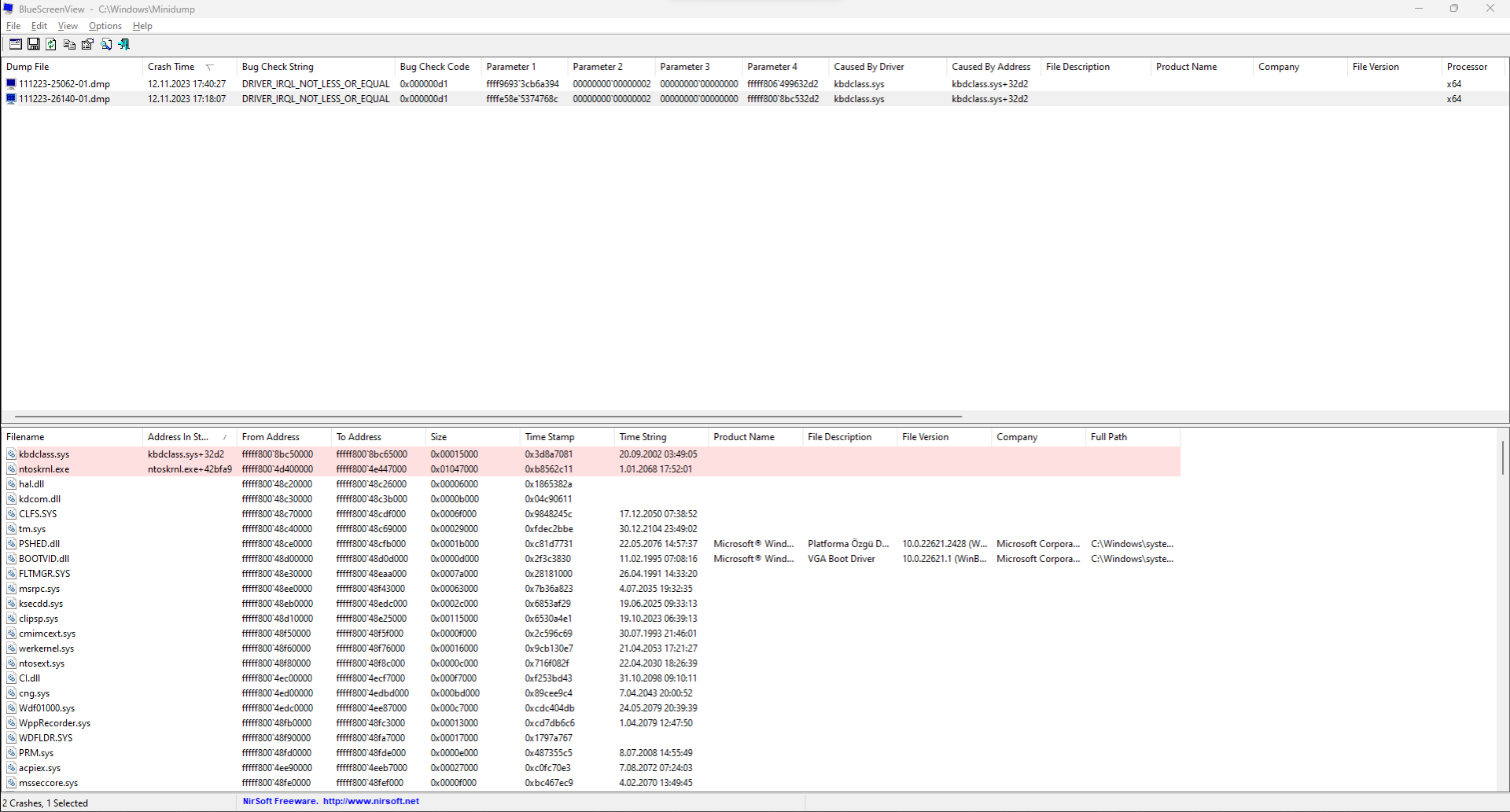Click the Bug Check String column header

point(315,67)
